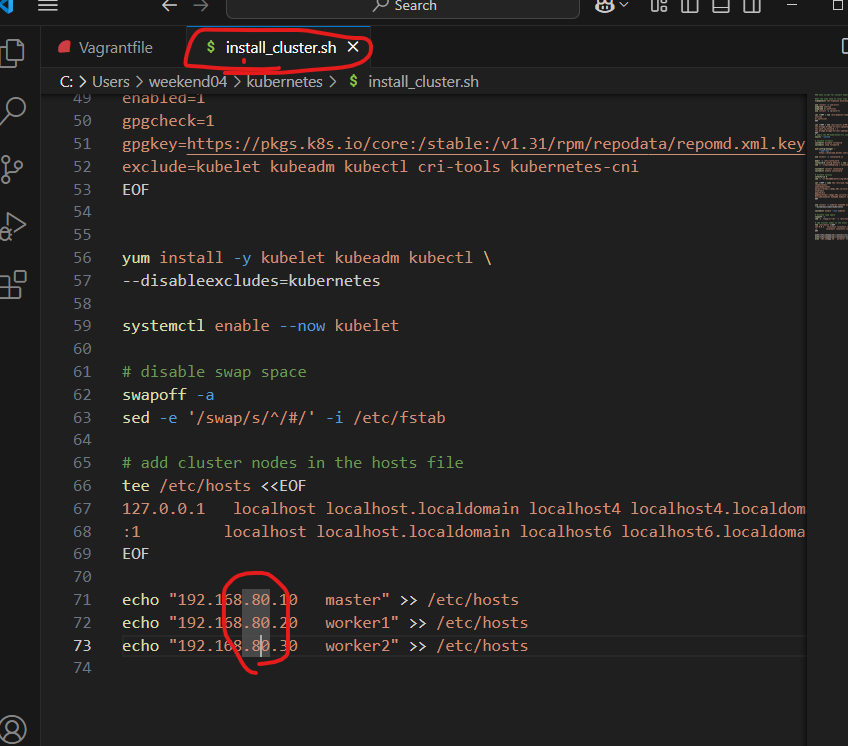This screenshot has height=746, width=848.
Task: Close the install_cluster.sh tab
Action: 353,47
